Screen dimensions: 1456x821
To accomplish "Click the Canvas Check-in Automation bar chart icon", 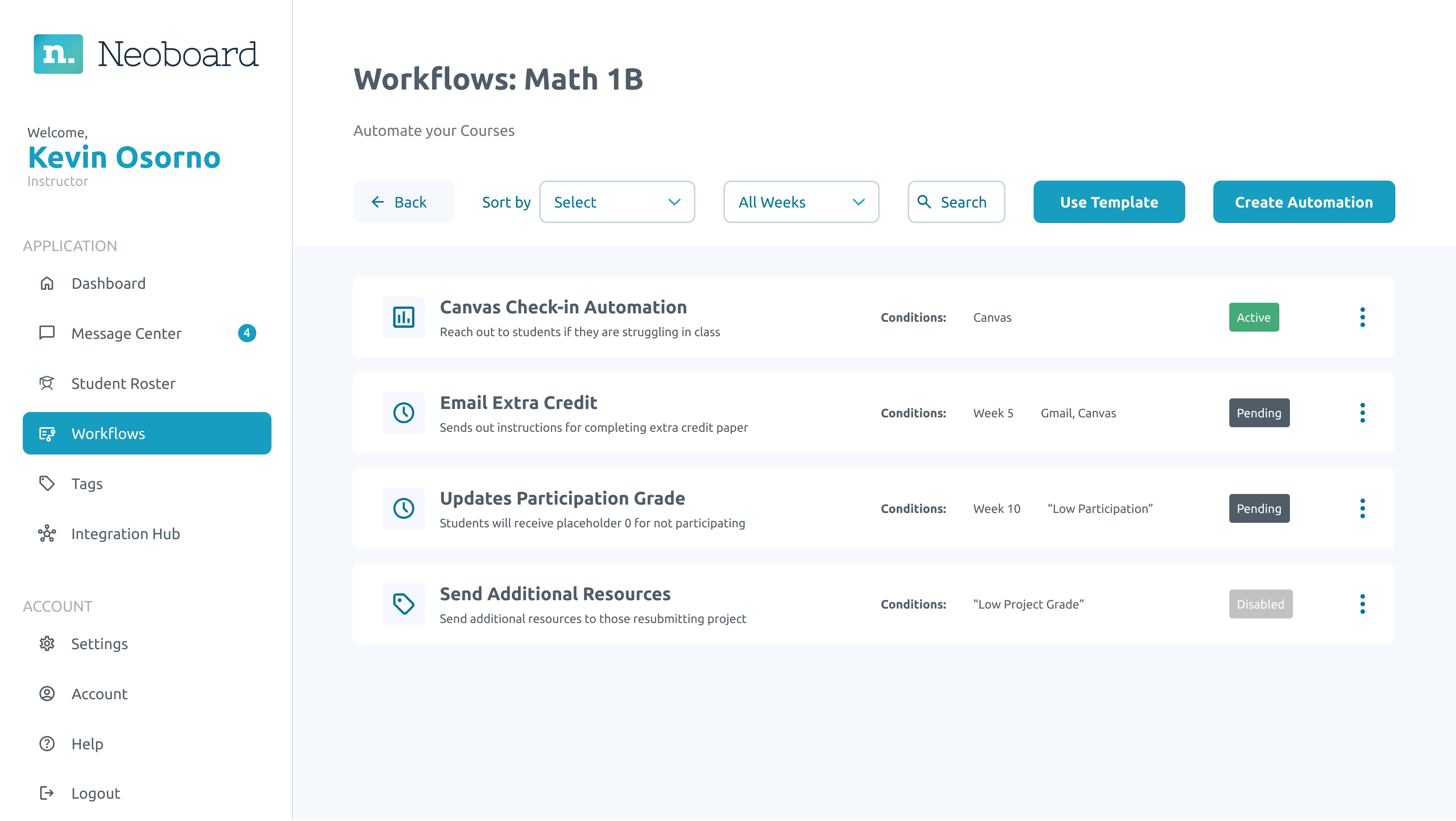I will click(x=403, y=317).
